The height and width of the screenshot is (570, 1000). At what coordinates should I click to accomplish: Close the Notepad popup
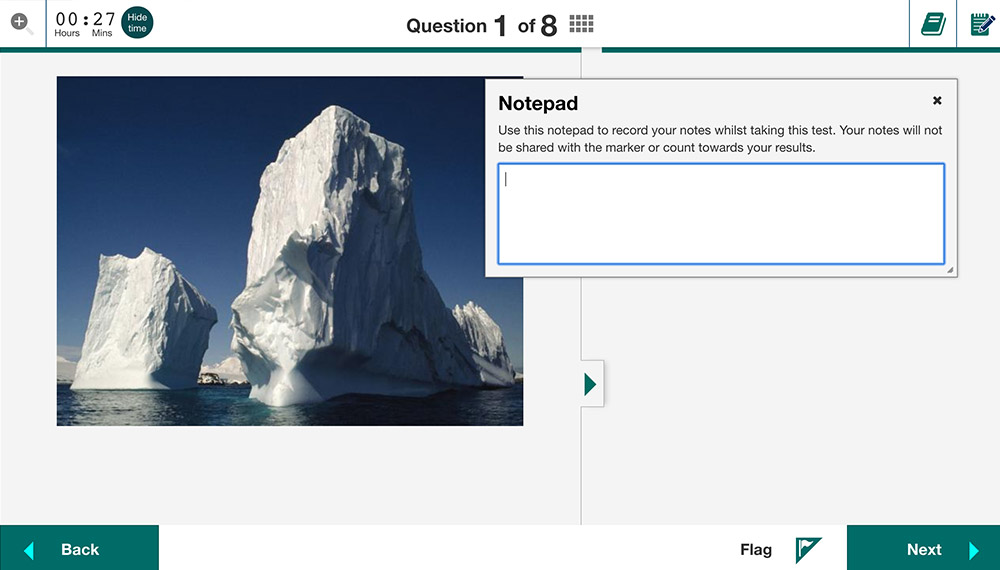pos(937,100)
